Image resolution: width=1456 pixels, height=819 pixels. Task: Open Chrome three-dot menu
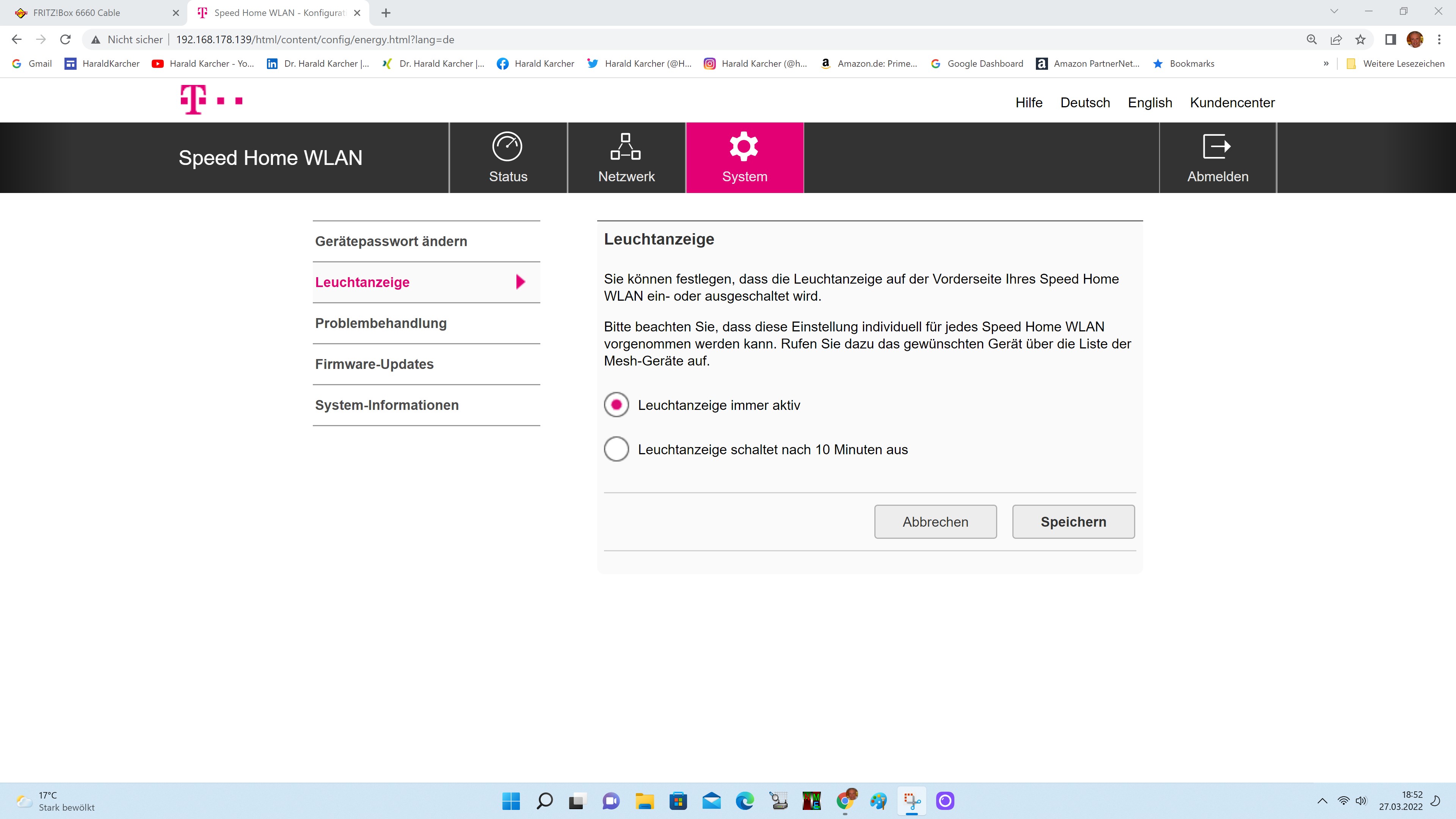click(1440, 39)
